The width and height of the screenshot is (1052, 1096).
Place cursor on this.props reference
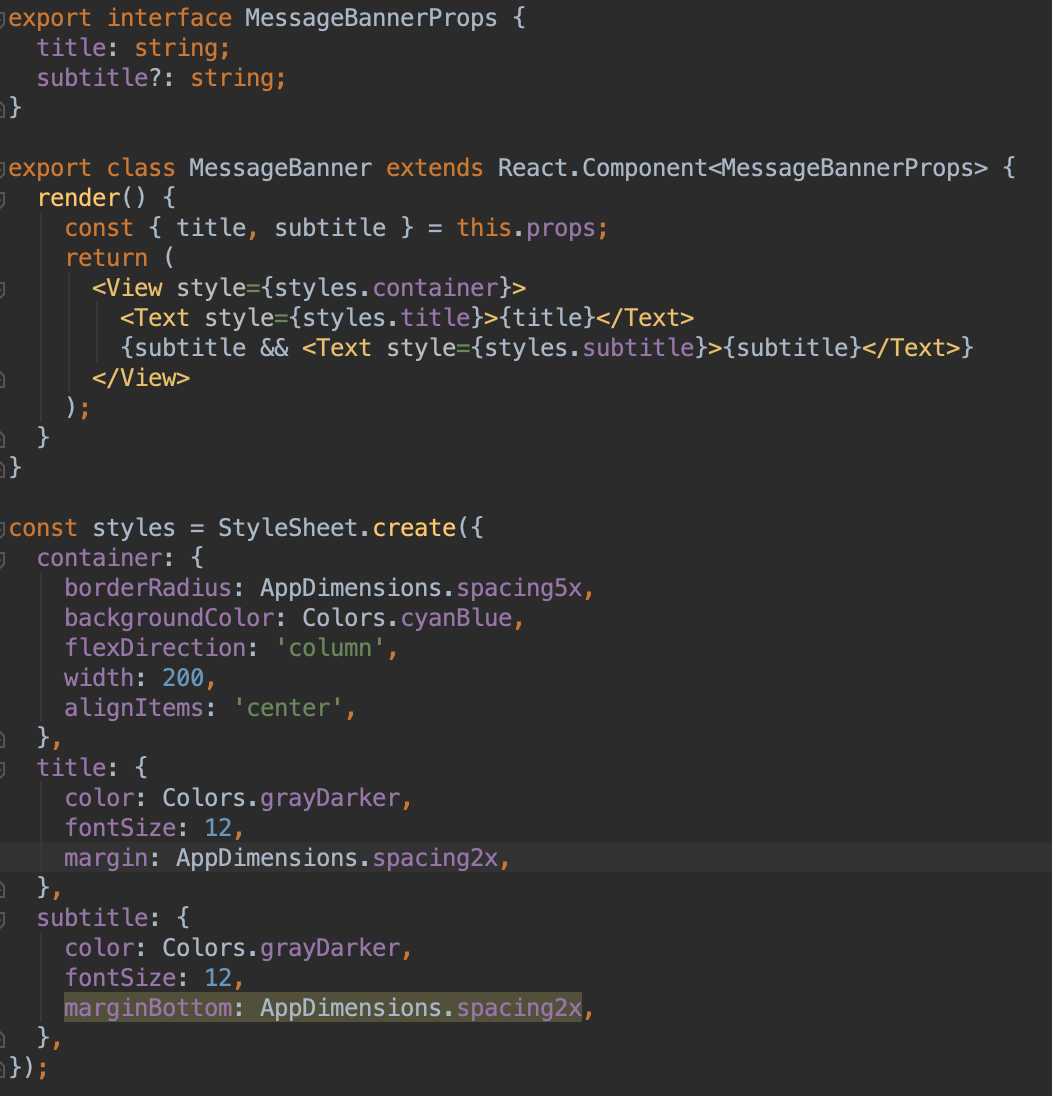(528, 227)
